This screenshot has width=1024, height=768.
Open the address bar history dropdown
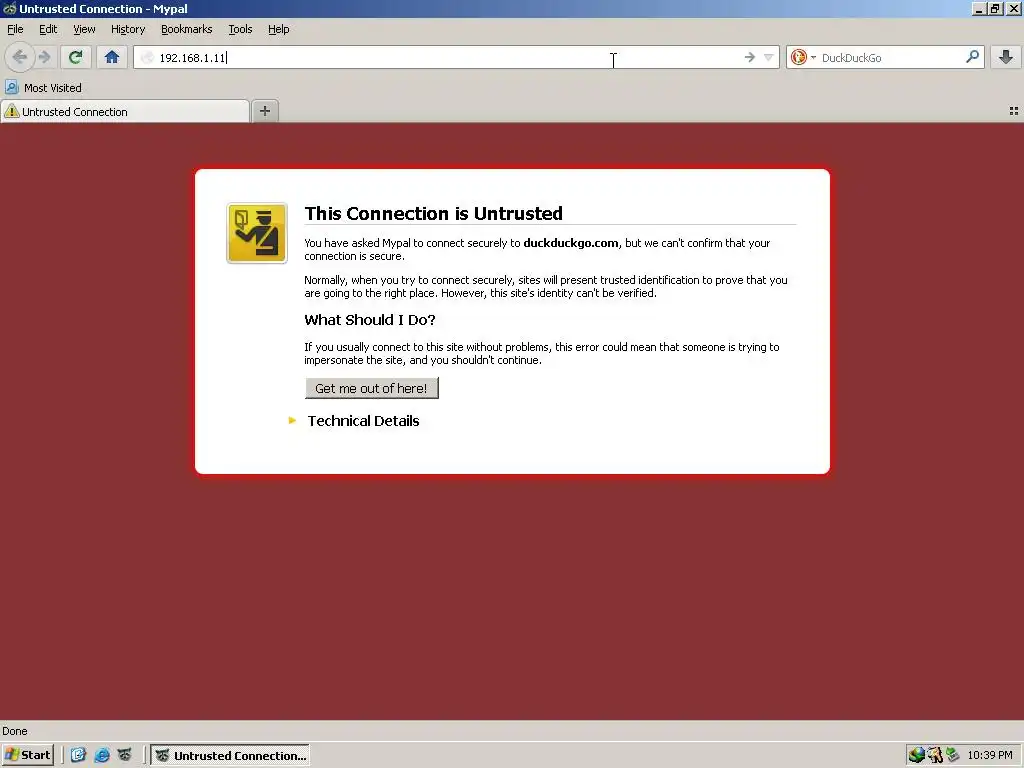click(769, 57)
